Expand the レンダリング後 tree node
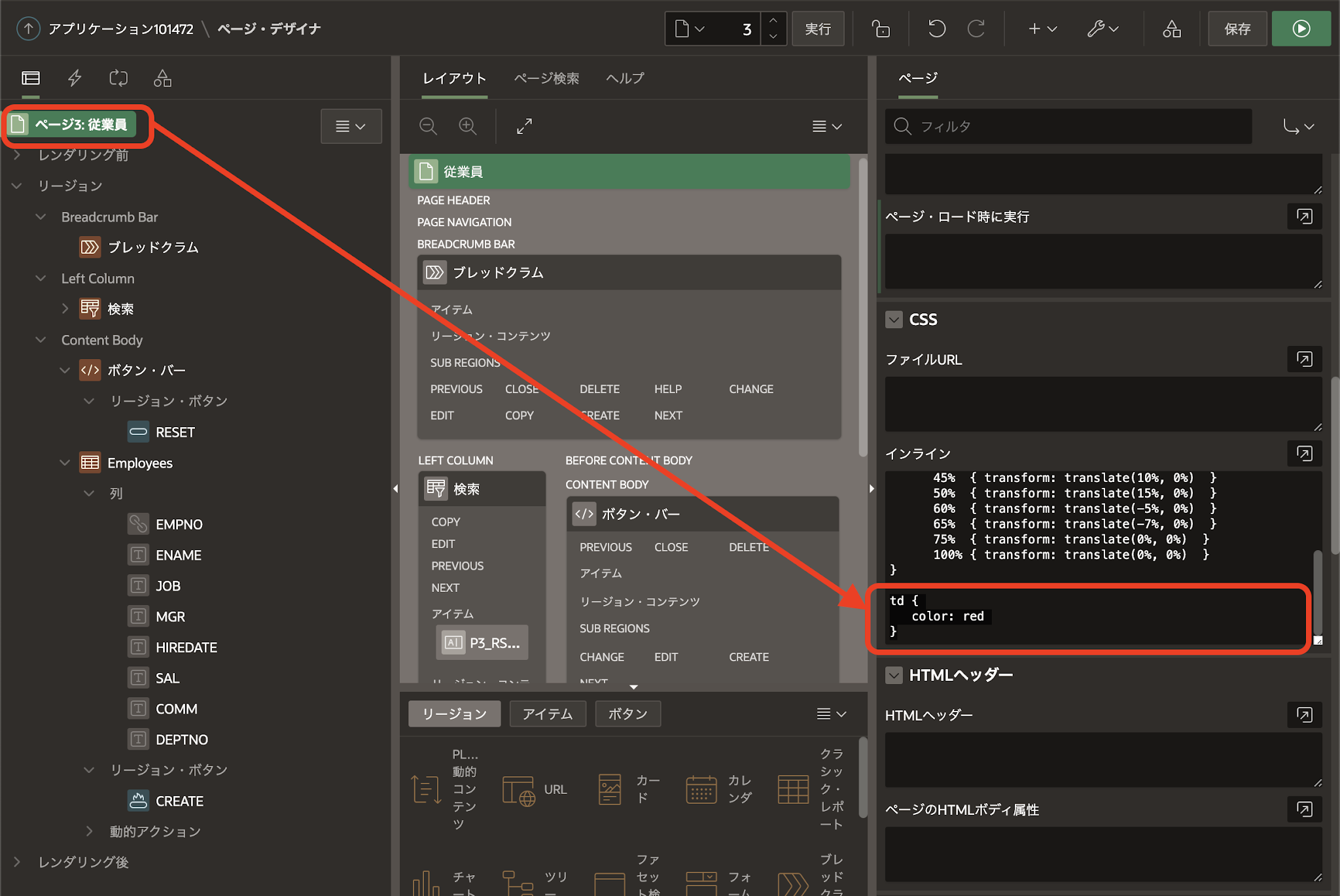This screenshot has width=1340, height=896. click(17, 862)
